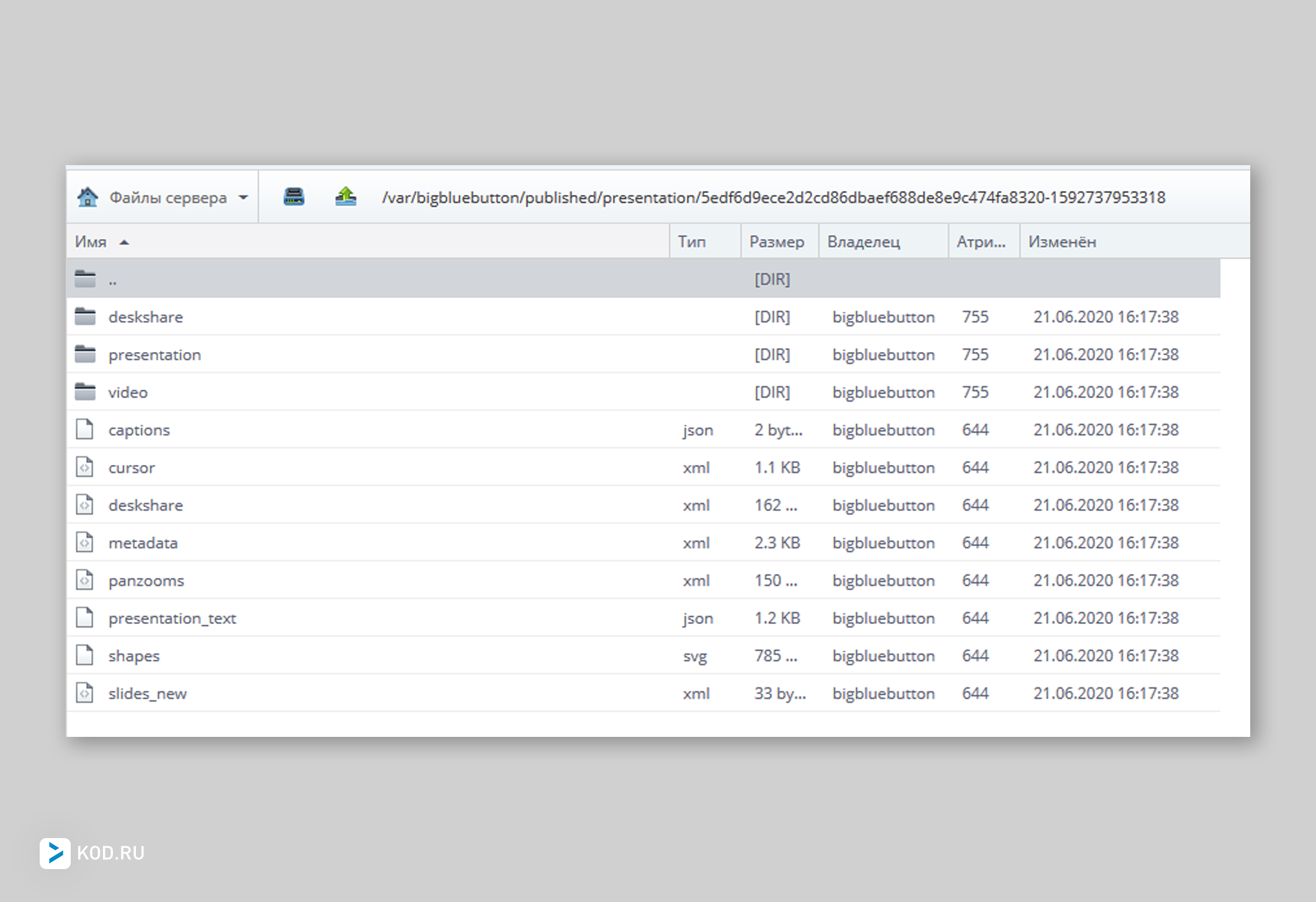1316x902 pixels.
Task: Click the path address field
Action: point(773,197)
